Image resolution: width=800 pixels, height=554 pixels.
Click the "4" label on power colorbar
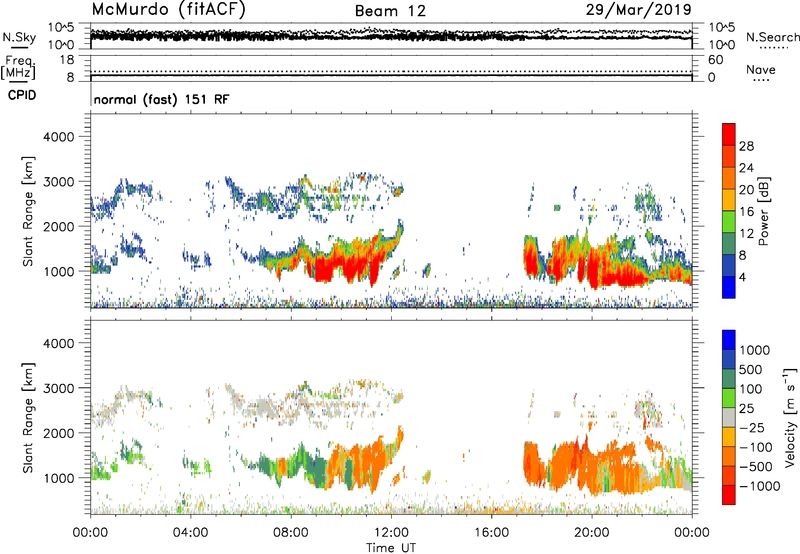(742, 278)
